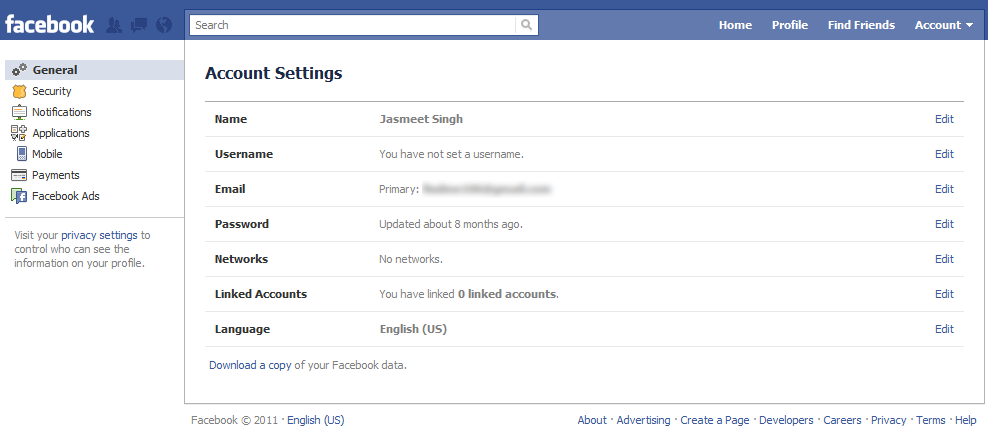Open Find Friends page
Image resolution: width=988 pixels, height=435 pixels.
pyautogui.click(x=861, y=25)
